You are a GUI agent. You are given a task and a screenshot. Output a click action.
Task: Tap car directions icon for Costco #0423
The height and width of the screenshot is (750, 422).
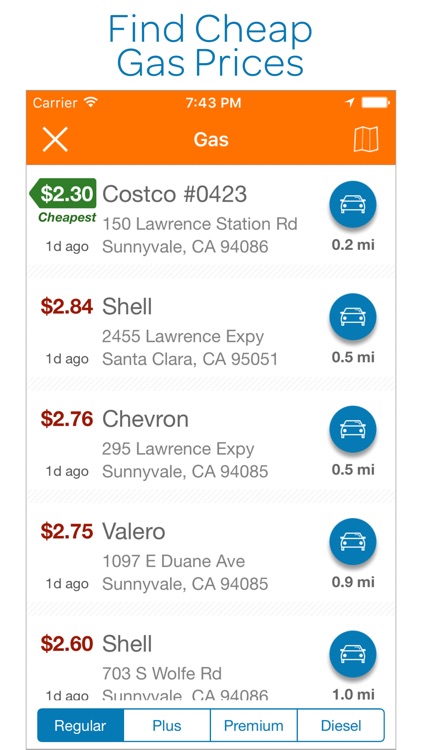point(353,205)
